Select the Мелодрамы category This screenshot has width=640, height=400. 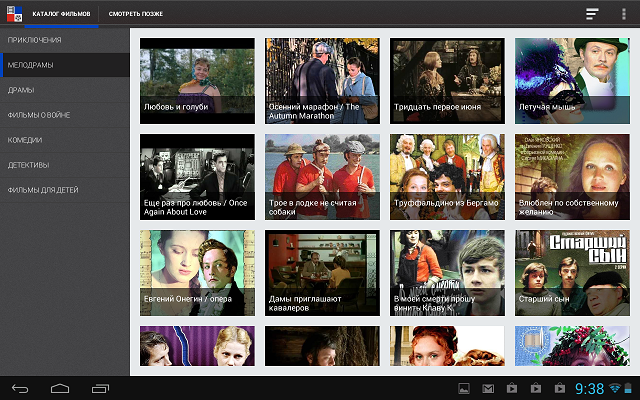65,65
